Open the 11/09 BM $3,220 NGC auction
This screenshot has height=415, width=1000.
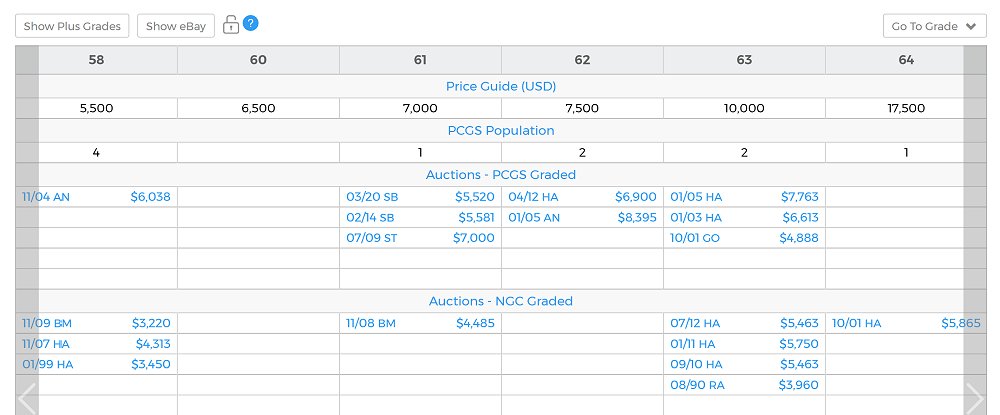pyautogui.click(x=96, y=324)
